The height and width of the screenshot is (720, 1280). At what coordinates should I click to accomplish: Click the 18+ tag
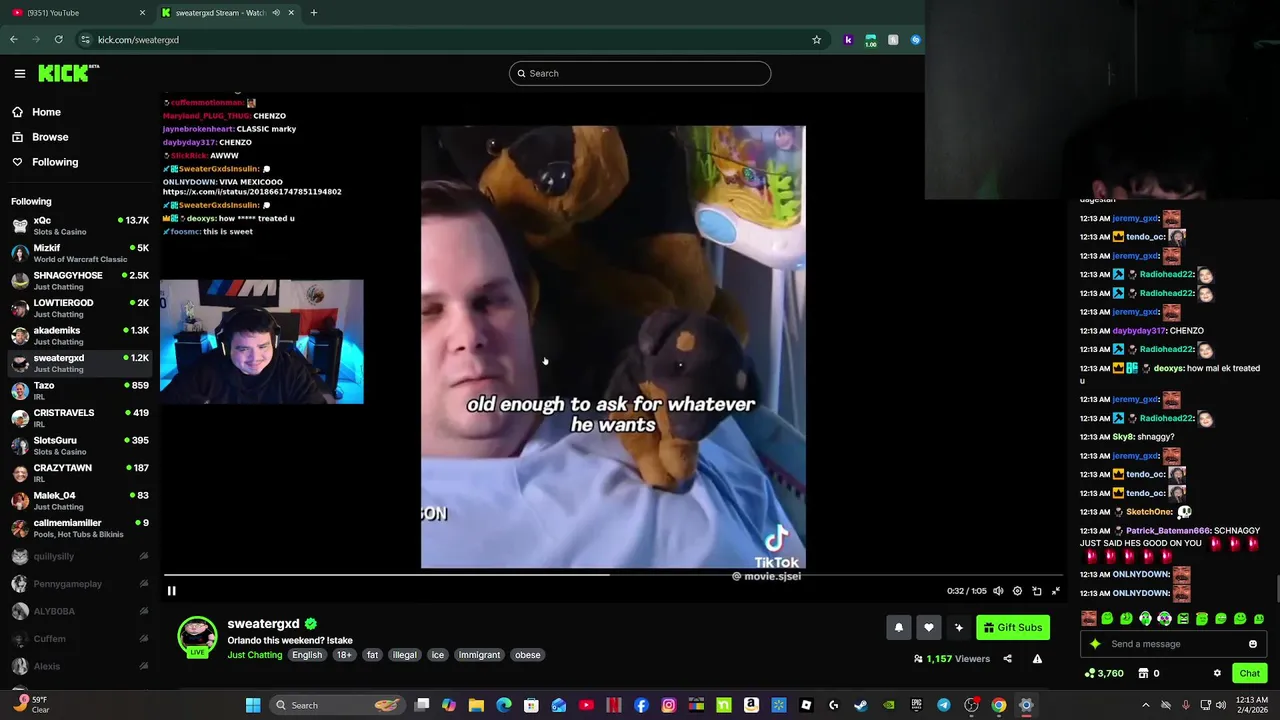click(x=344, y=655)
